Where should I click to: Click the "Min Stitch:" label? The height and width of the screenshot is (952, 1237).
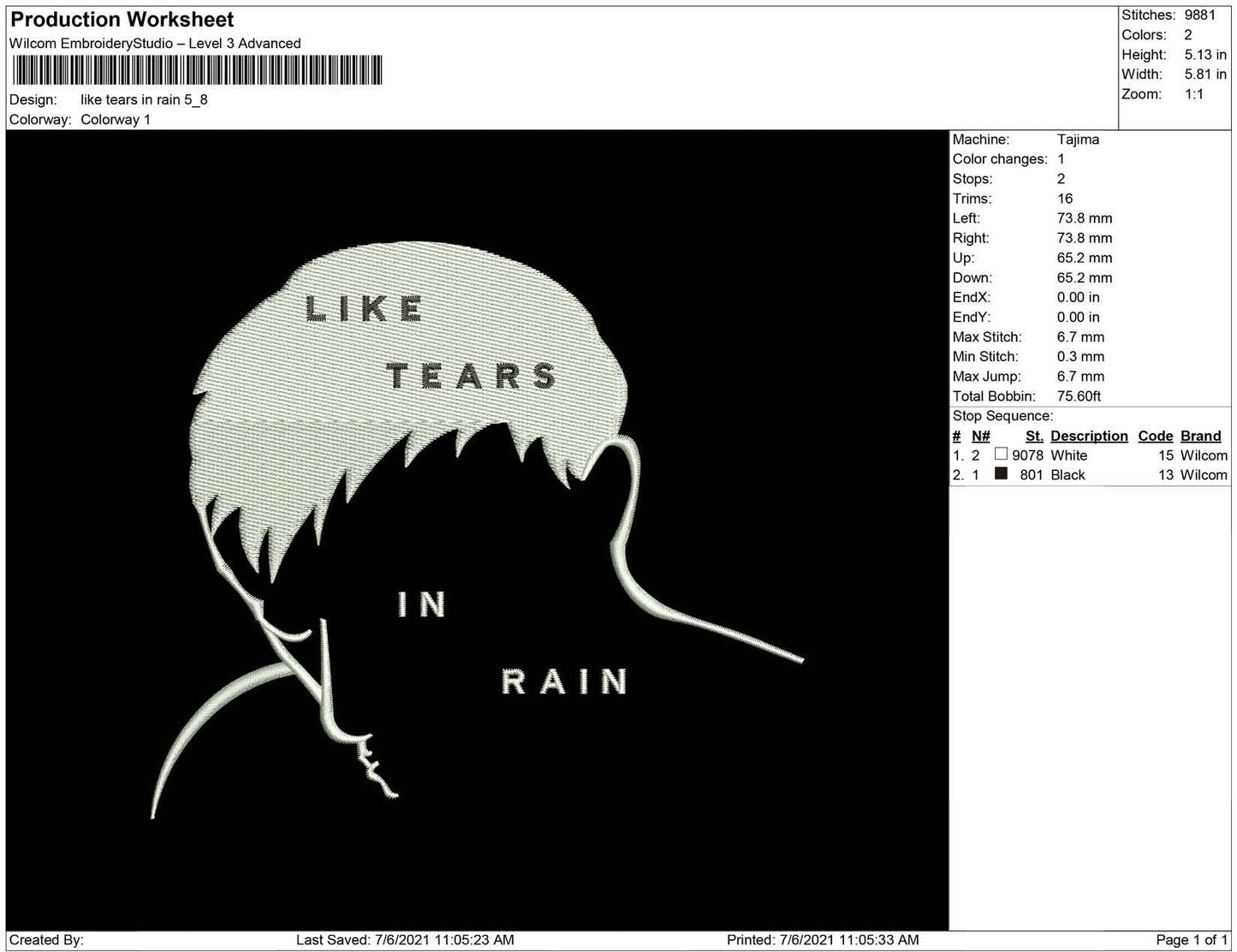click(985, 357)
